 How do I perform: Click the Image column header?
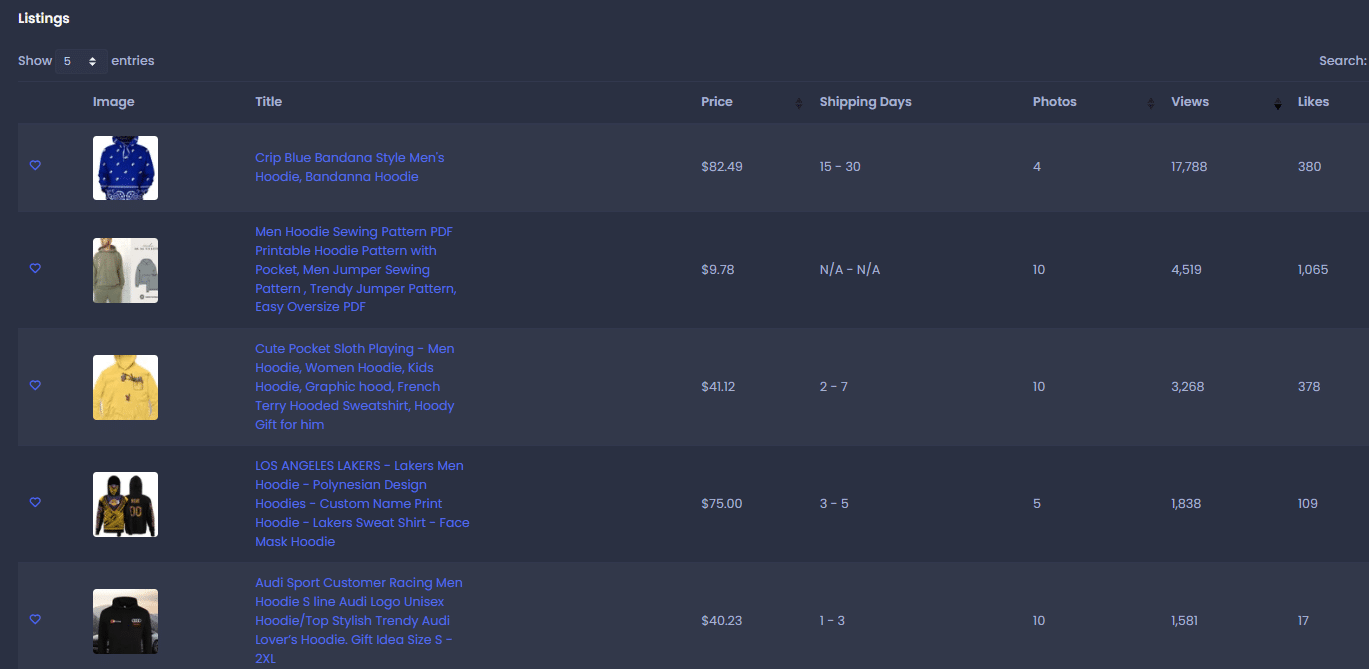[113, 102]
